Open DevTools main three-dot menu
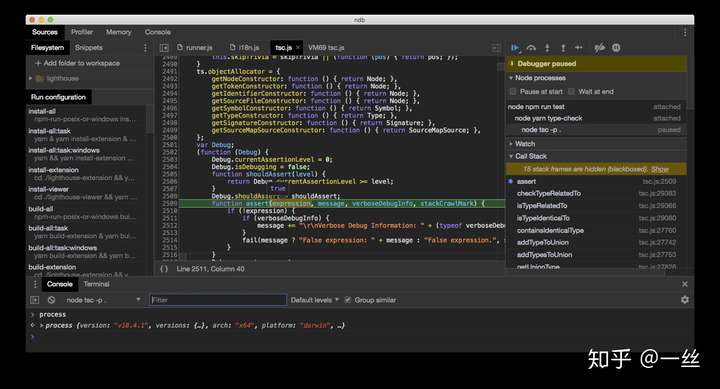 [x=685, y=32]
